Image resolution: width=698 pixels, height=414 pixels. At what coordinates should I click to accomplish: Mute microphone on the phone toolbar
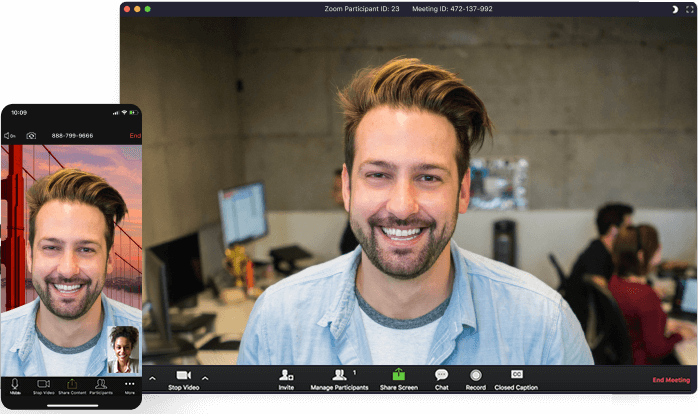coord(14,386)
